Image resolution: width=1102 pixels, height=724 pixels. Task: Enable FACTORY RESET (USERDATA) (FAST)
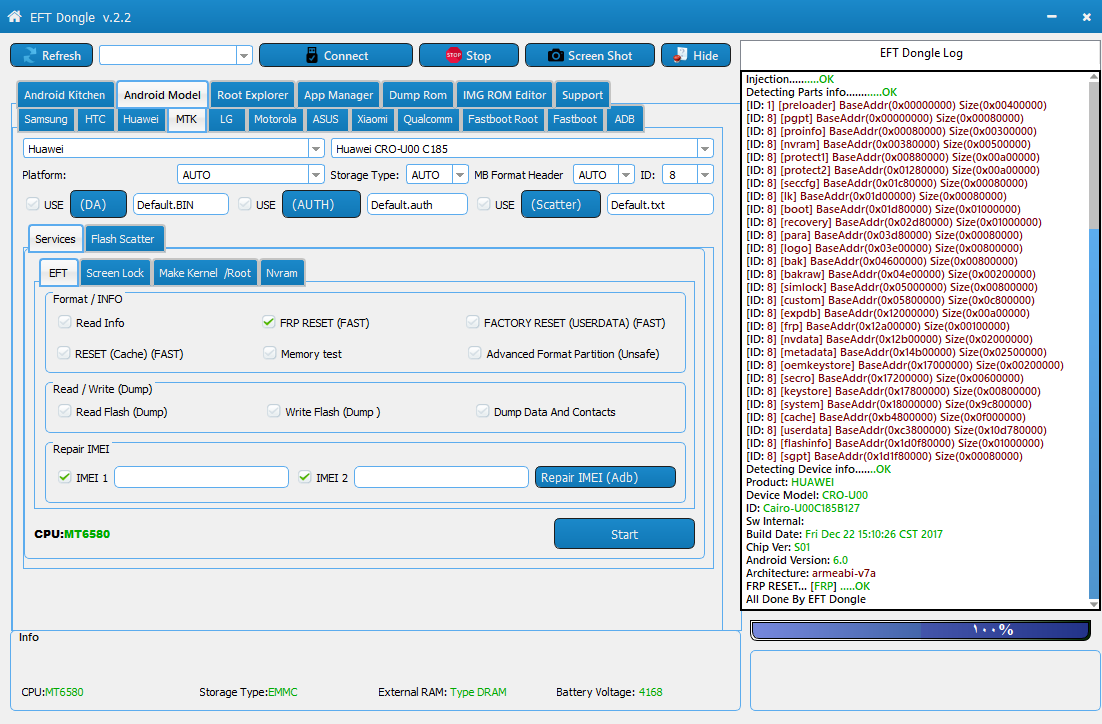click(x=472, y=322)
